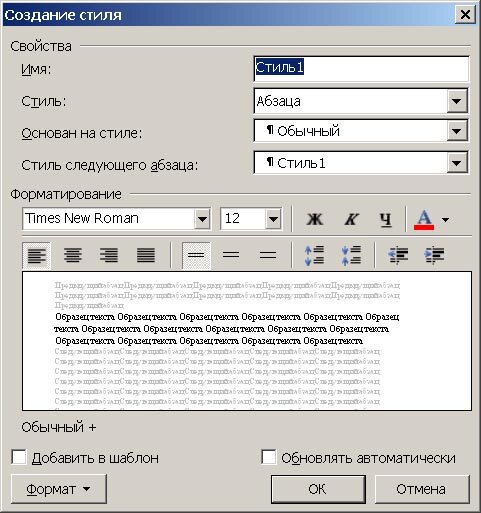Open the font size dropdown
Image resolution: width=481 pixels, height=513 pixels.
click(273, 219)
